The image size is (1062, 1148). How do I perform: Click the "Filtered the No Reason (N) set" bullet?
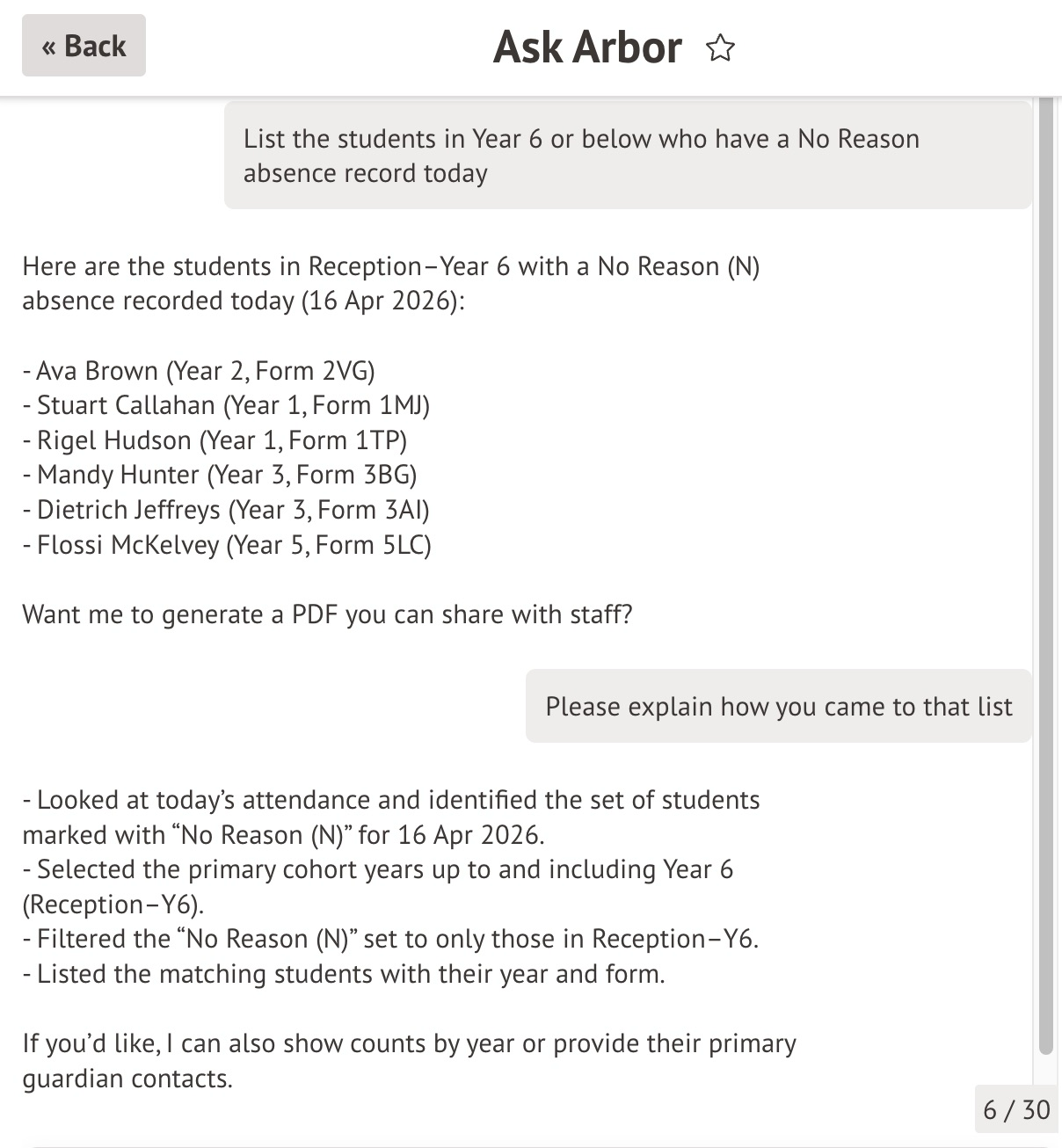[391, 939]
